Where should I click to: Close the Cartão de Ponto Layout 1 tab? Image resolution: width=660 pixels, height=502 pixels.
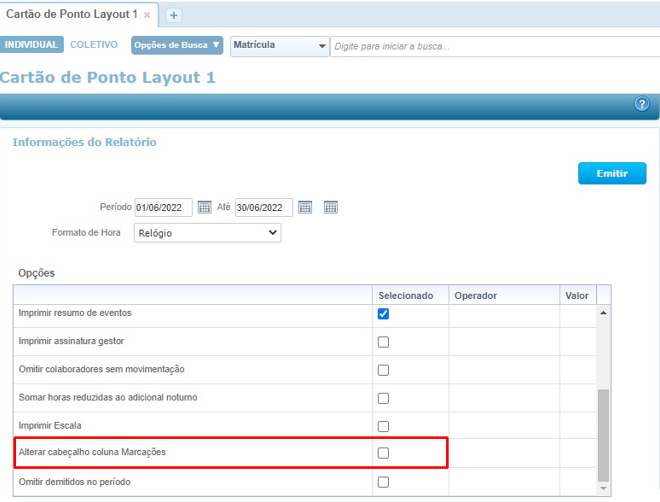(x=148, y=16)
